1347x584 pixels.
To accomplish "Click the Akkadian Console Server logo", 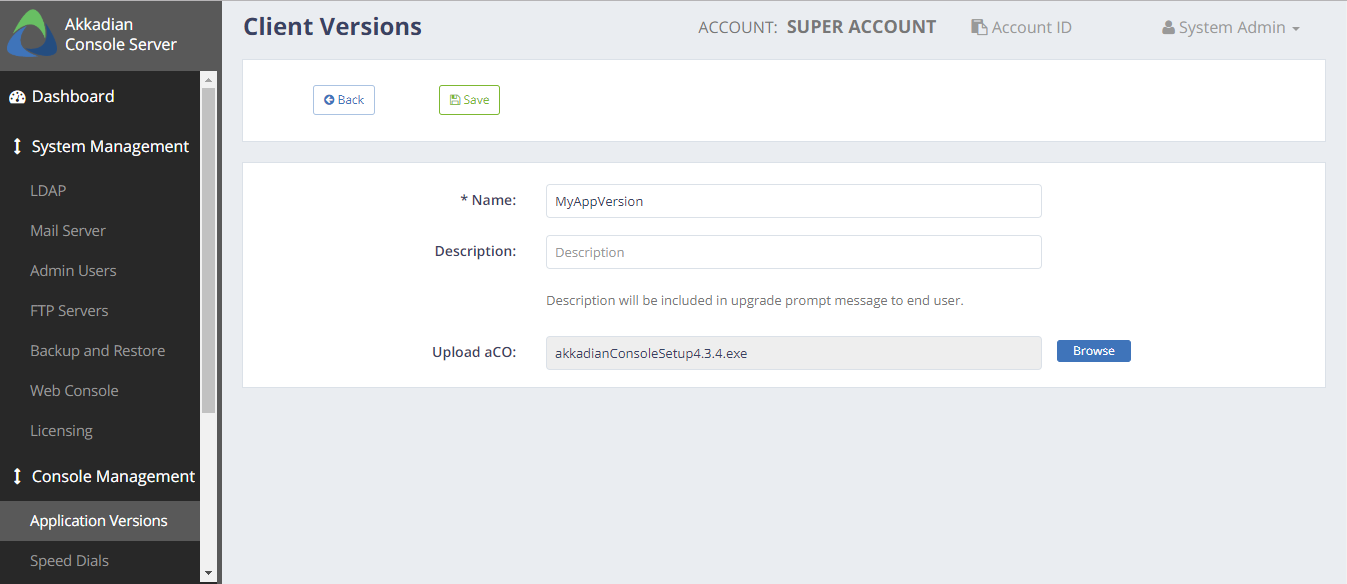I will click(x=32, y=33).
